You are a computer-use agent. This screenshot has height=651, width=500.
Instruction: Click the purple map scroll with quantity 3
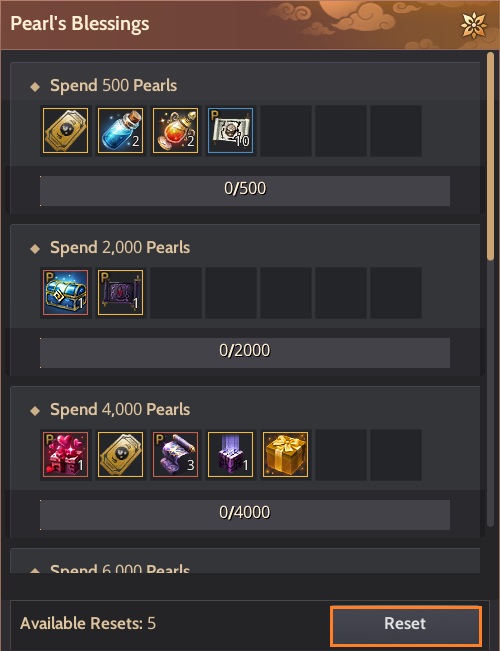click(x=176, y=455)
